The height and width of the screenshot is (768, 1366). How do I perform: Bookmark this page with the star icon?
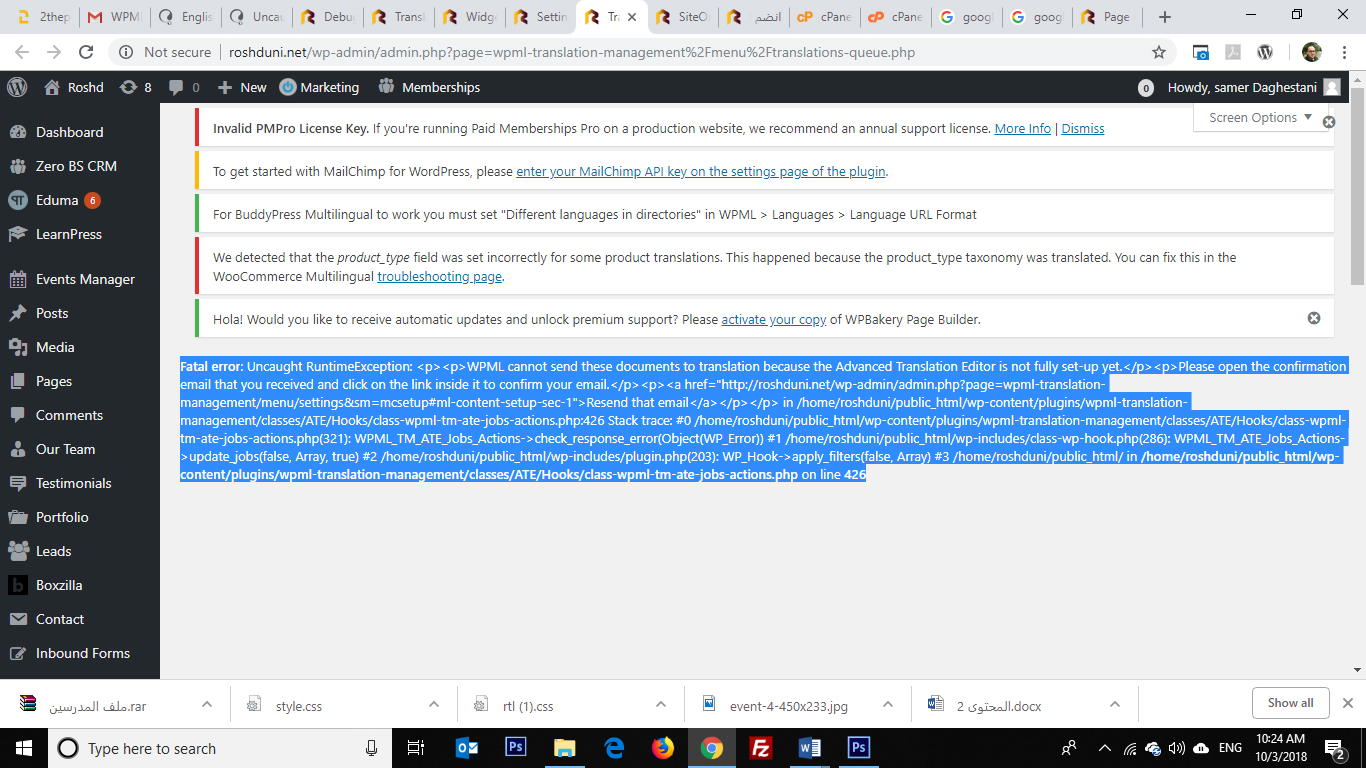click(1159, 52)
